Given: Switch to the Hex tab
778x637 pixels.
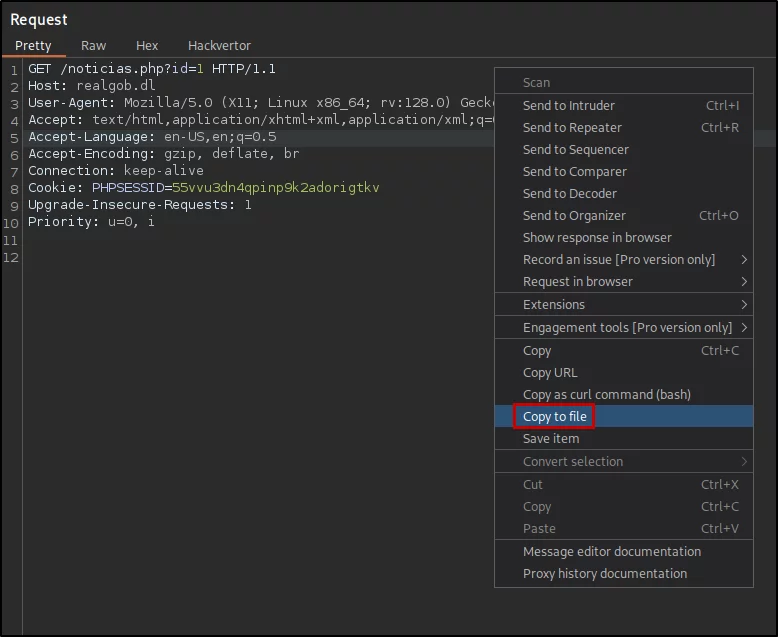Looking at the screenshot, I should tap(147, 46).
